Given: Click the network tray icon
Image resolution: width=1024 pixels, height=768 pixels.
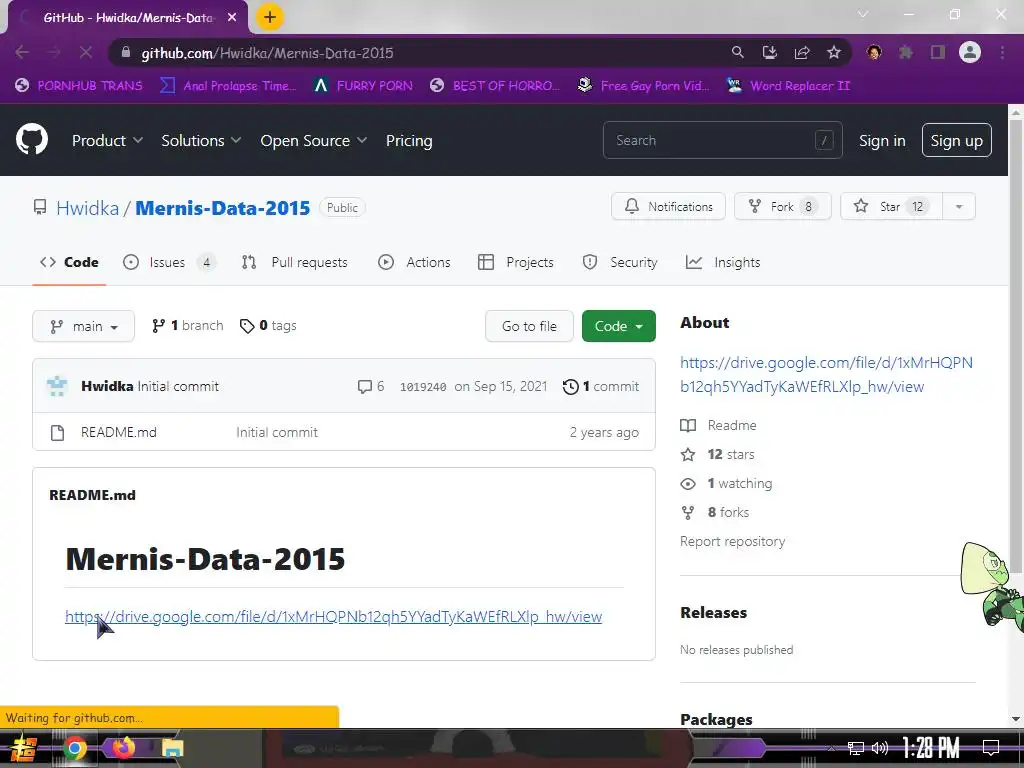Looking at the screenshot, I should pos(856,748).
